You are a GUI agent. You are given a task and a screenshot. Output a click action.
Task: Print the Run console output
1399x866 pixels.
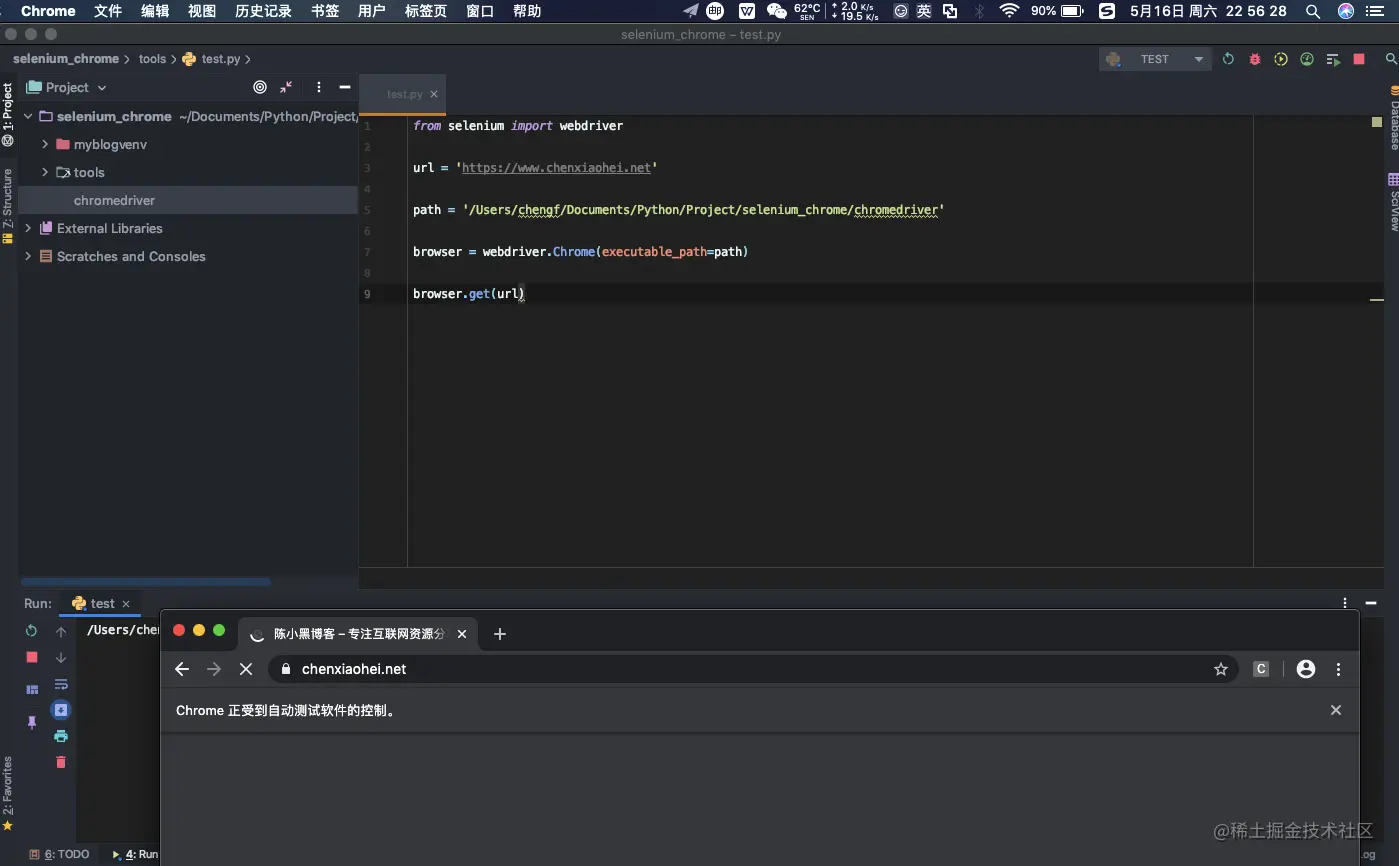click(x=61, y=736)
